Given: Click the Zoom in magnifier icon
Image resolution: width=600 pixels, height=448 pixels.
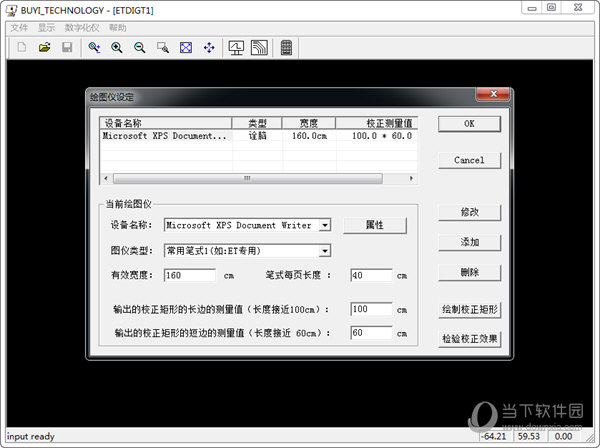Looking at the screenshot, I should pyautogui.click(x=117, y=47).
